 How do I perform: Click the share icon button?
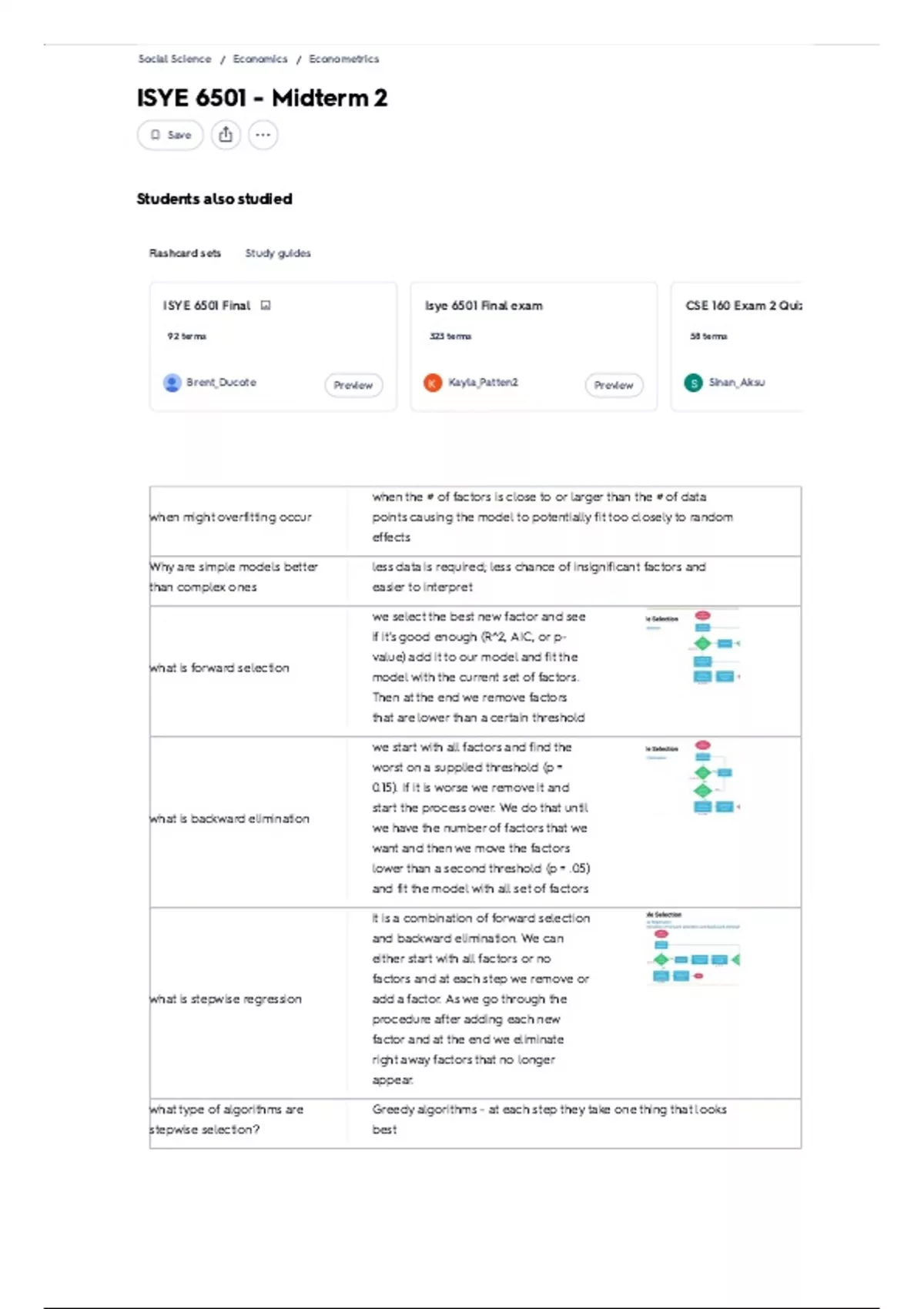pos(226,135)
